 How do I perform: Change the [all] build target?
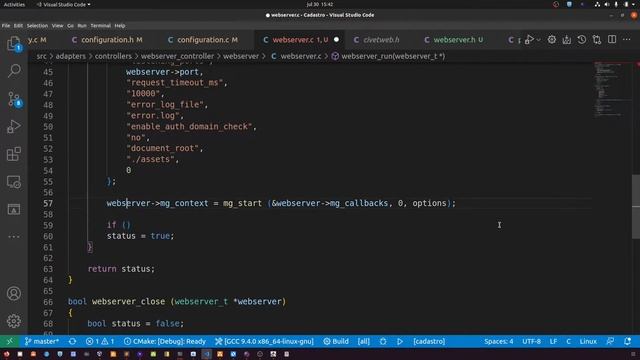click(x=363, y=341)
